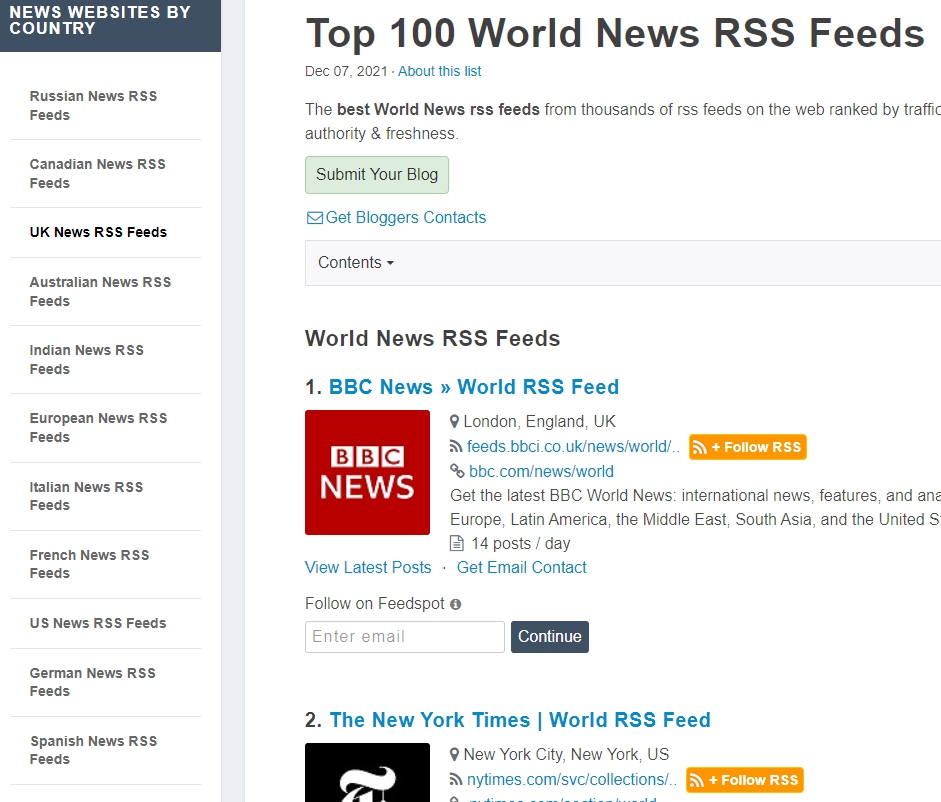The width and height of the screenshot is (941, 802).
Task: Visit the bbc.com/news/world link
Action: pyautogui.click(x=541, y=471)
